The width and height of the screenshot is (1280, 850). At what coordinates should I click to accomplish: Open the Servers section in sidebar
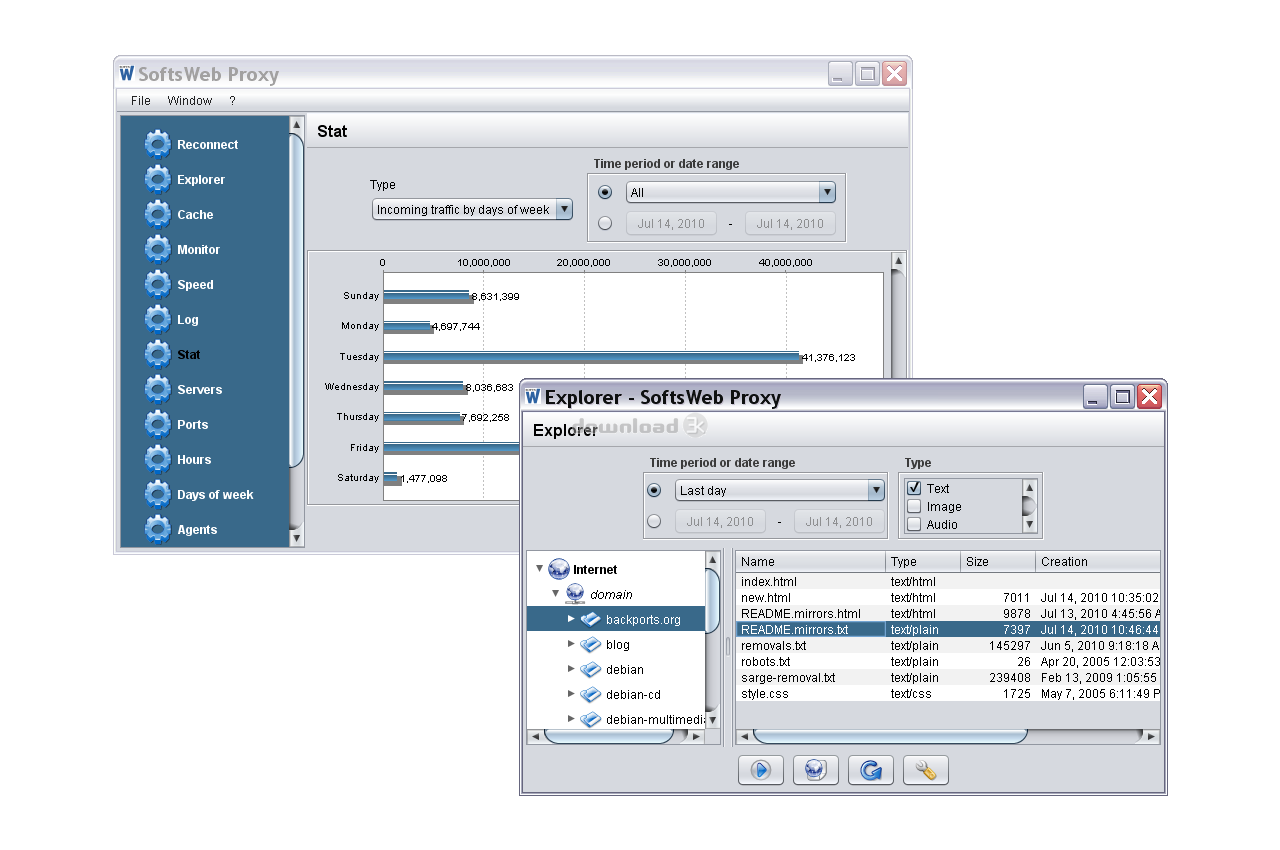click(x=199, y=389)
